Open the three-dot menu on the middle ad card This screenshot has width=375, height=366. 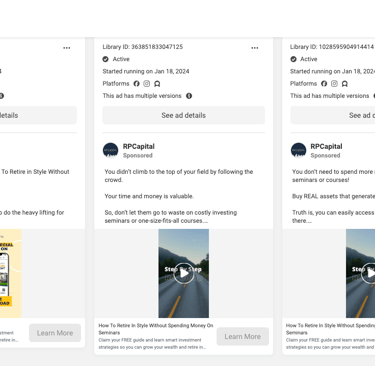click(255, 48)
